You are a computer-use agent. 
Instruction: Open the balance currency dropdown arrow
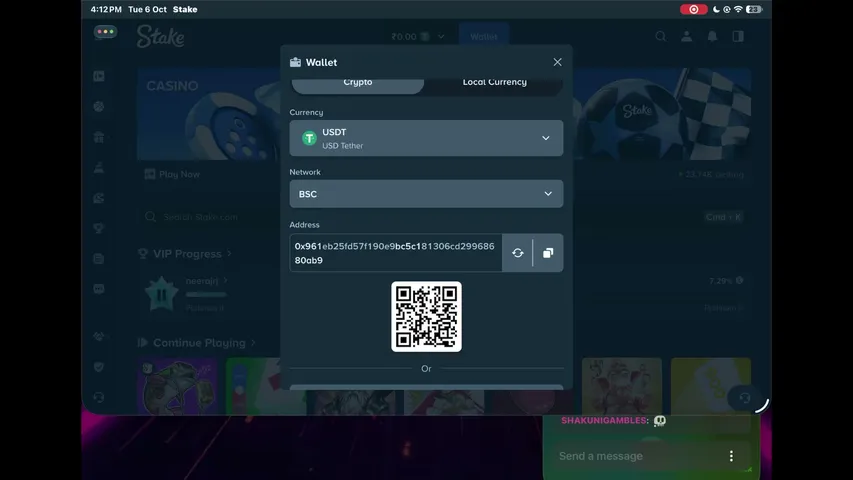[441, 36]
